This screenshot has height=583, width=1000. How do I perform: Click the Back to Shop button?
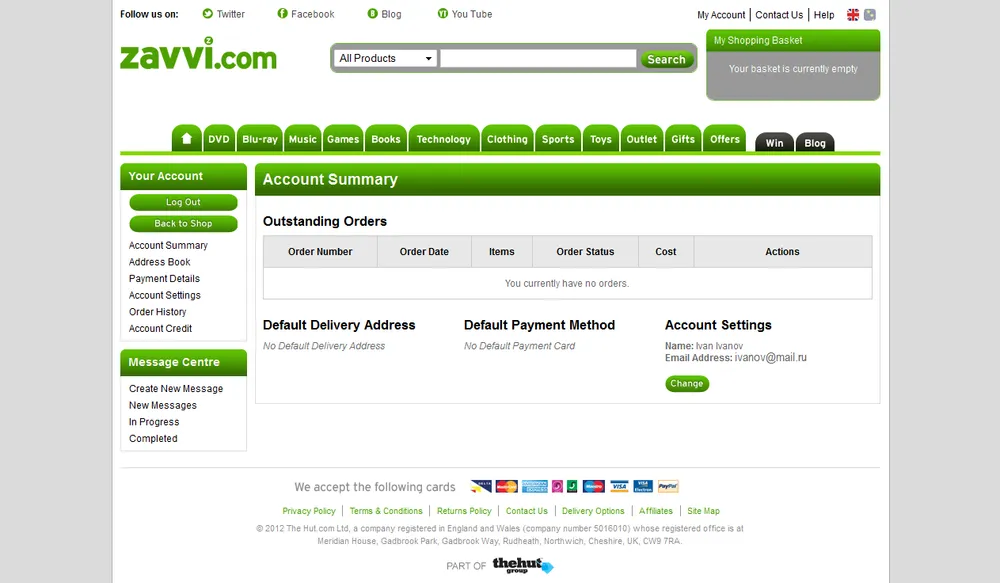[x=183, y=223]
